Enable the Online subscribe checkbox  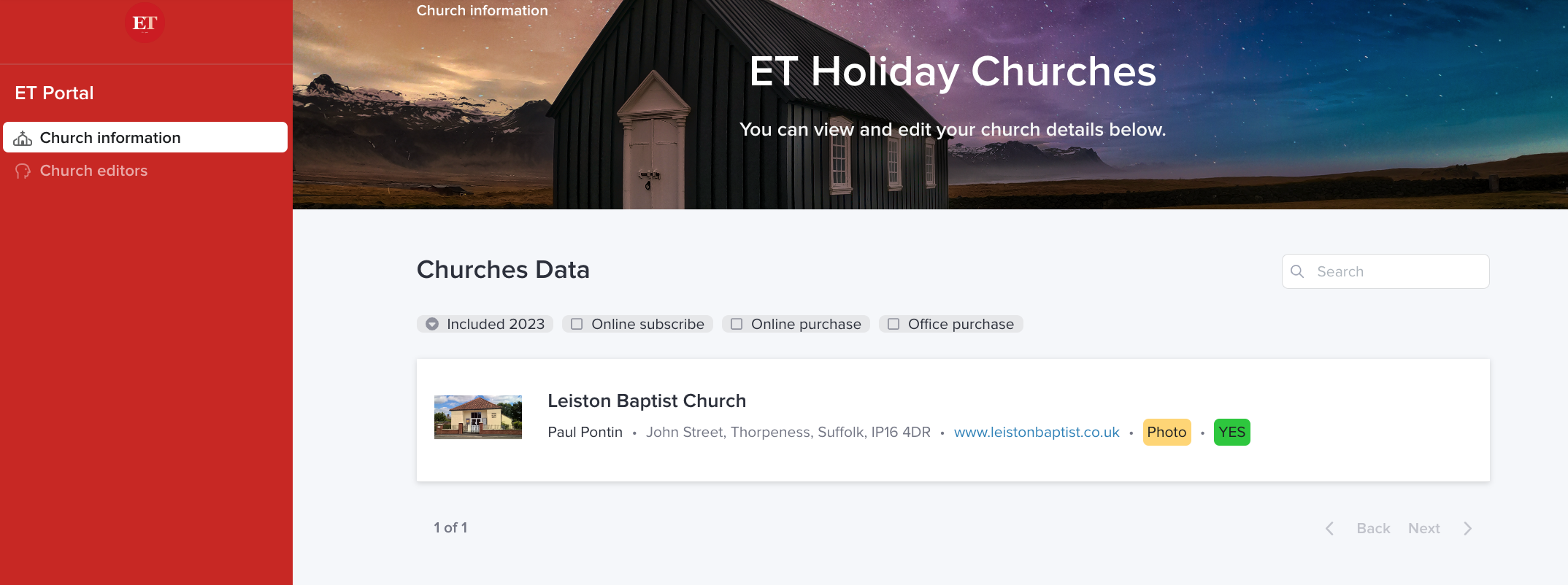click(577, 324)
